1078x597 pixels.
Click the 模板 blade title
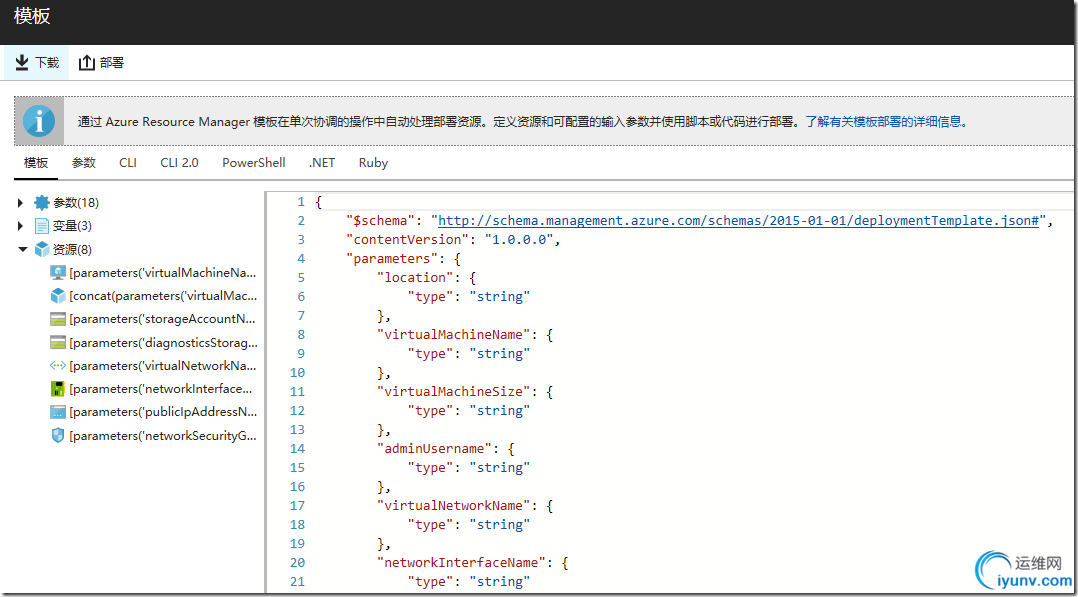click(32, 17)
